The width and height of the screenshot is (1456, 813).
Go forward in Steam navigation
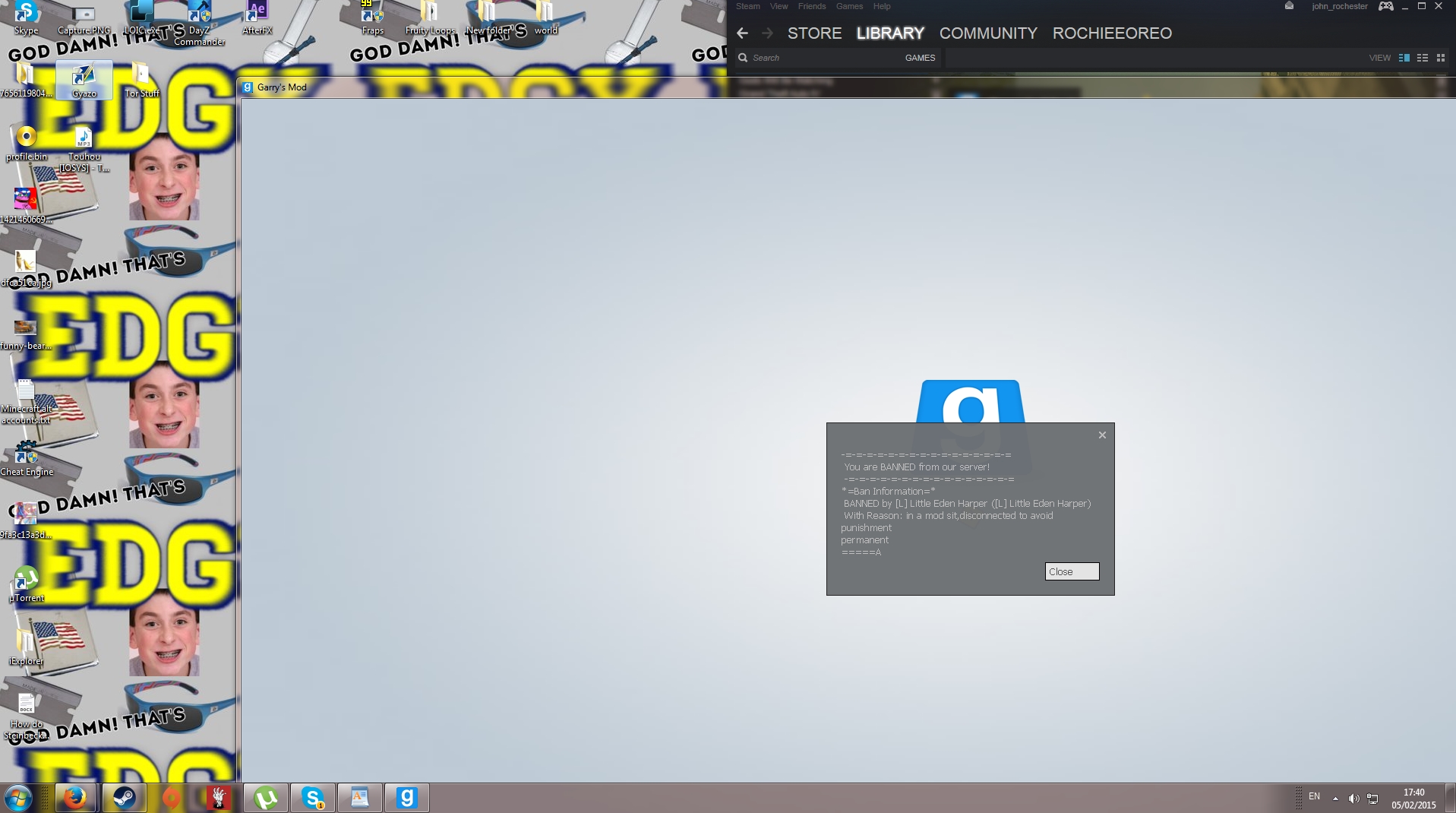(767, 33)
